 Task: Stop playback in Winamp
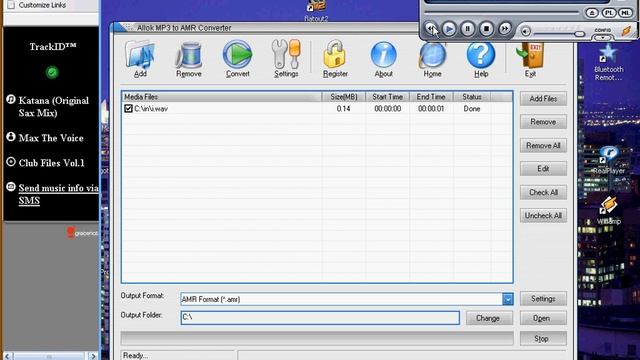486,29
